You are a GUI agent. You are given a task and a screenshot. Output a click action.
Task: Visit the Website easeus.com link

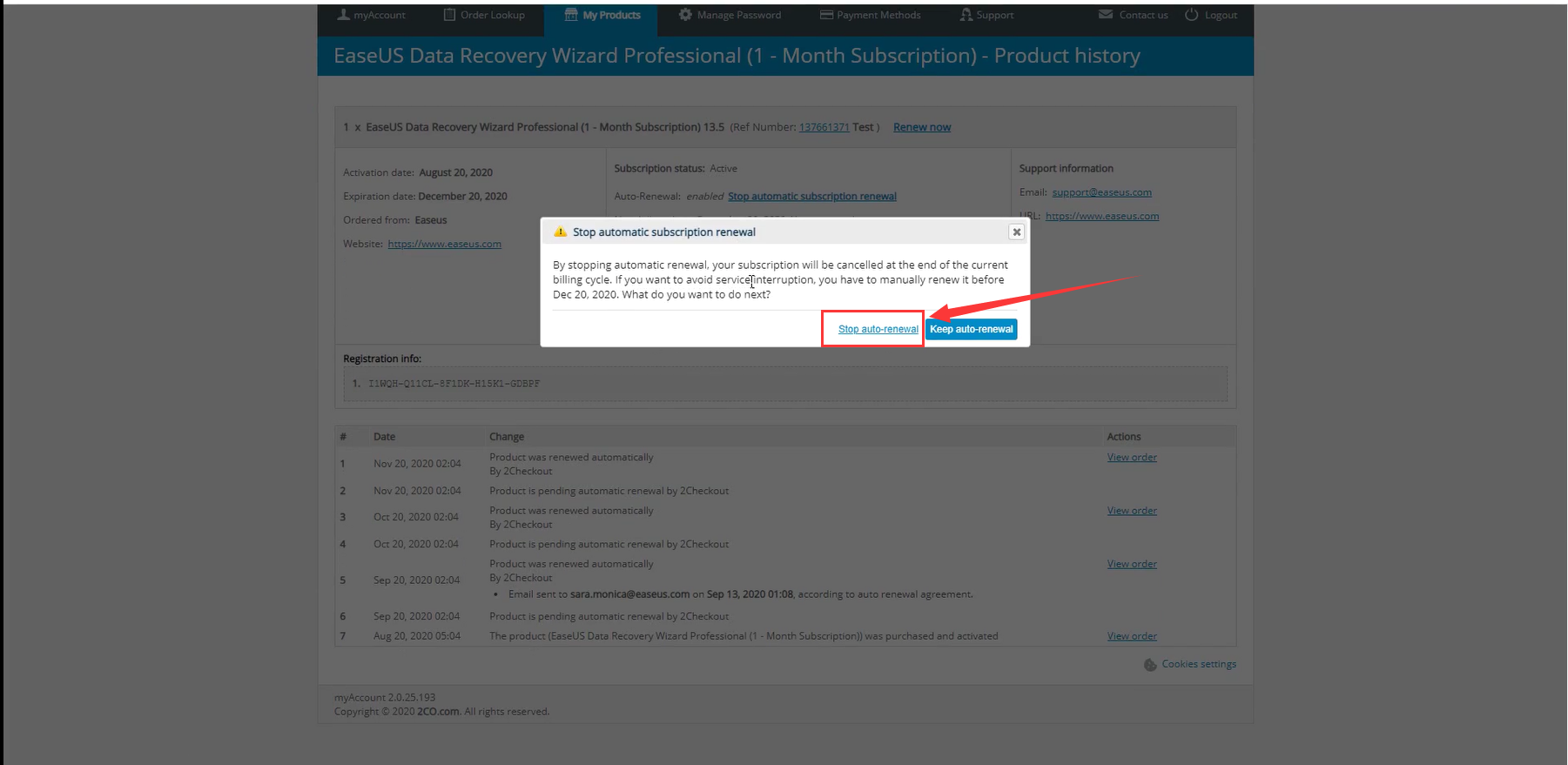click(444, 244)
